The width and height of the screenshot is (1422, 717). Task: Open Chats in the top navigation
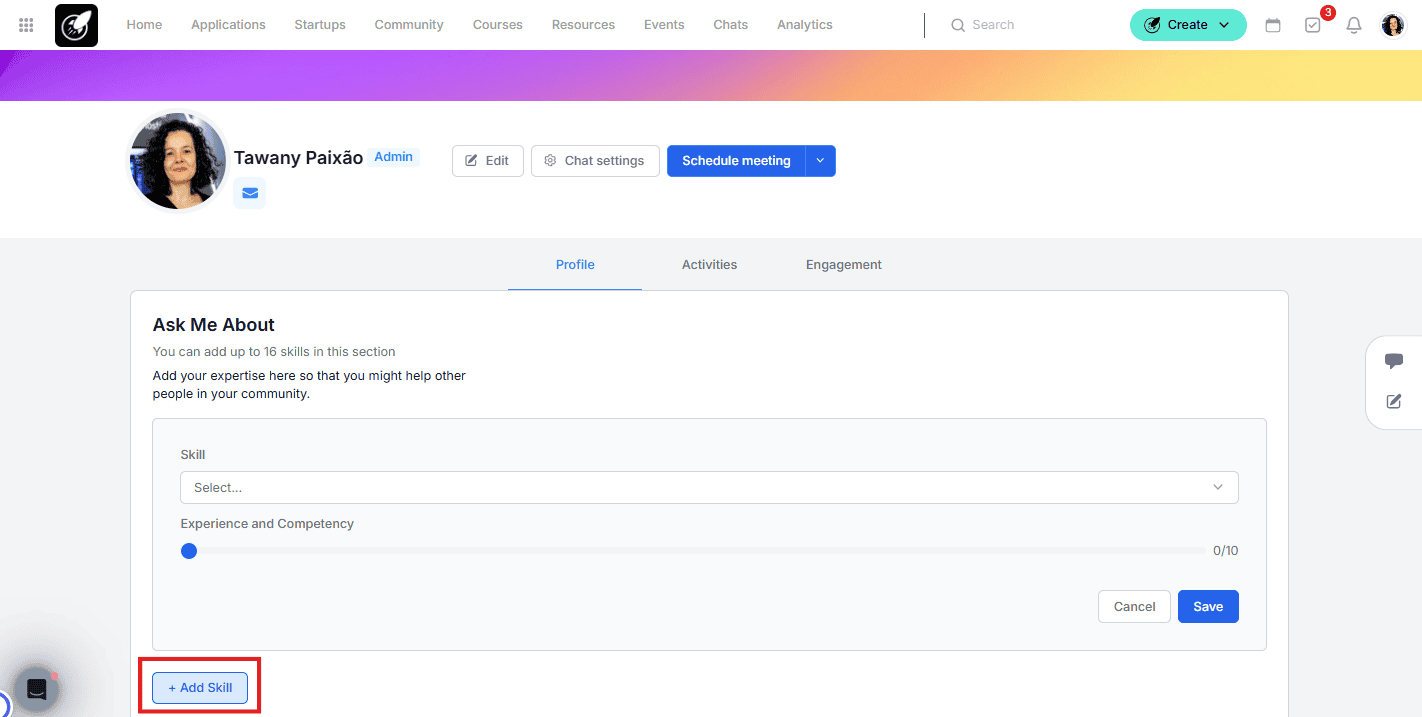(x=731, y=25)
